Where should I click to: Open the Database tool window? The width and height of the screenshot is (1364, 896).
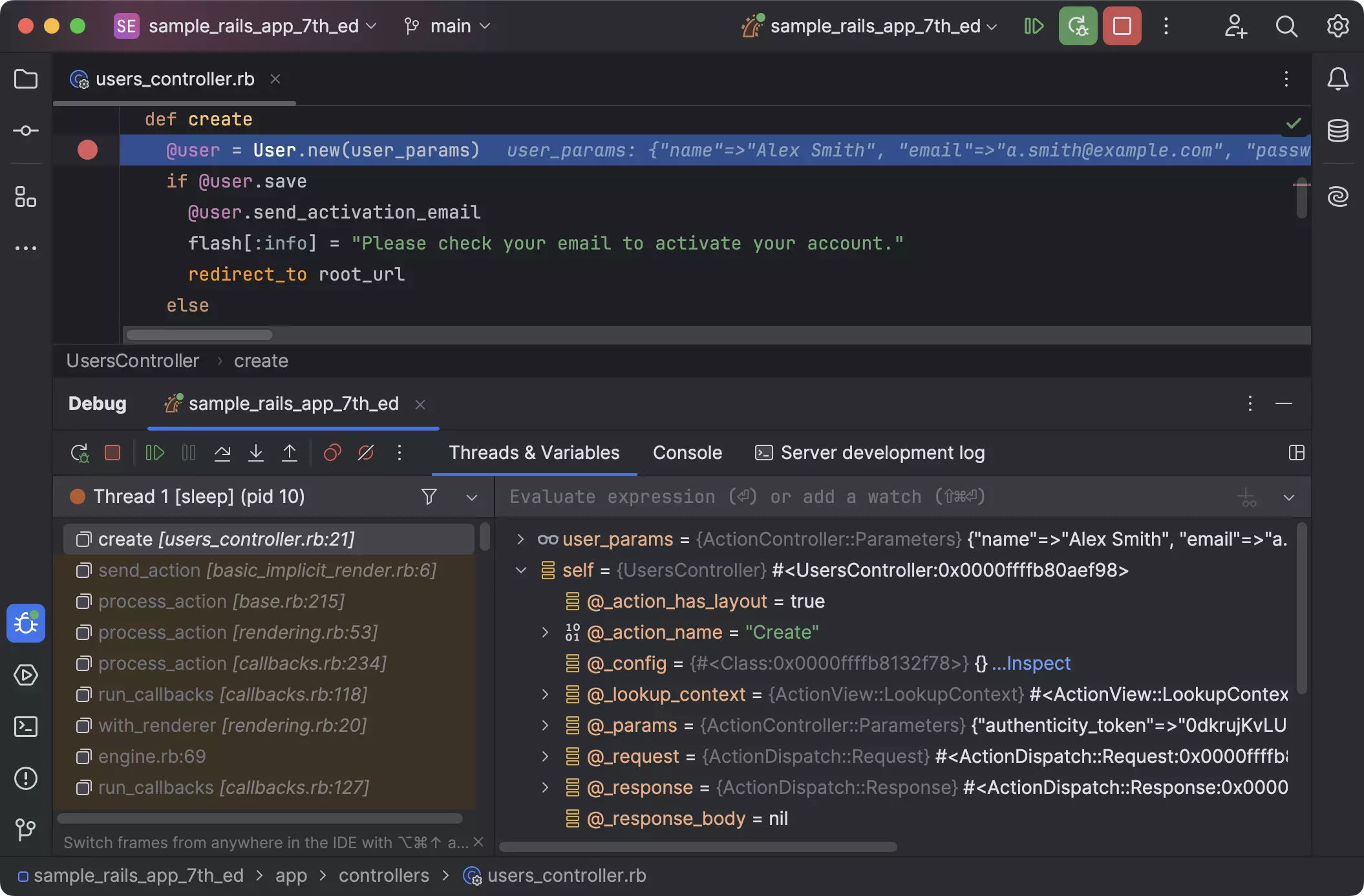pos(1337,131)
